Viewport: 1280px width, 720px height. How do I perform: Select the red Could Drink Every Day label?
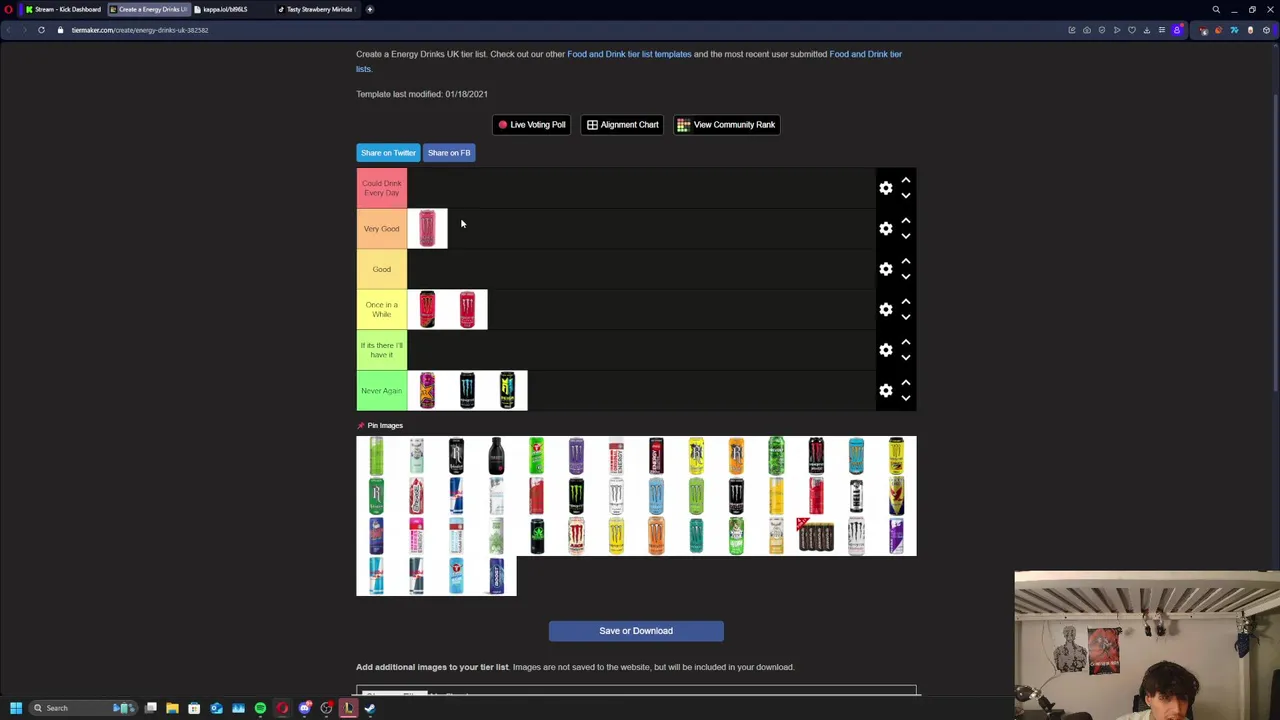[x=382, y=188]
